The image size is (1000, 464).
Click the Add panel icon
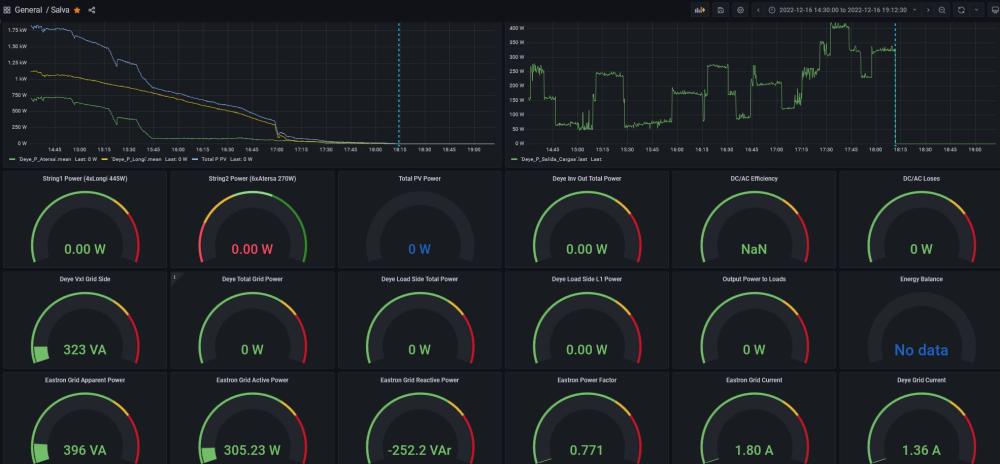pyautogui.click(x=700, y=10)
